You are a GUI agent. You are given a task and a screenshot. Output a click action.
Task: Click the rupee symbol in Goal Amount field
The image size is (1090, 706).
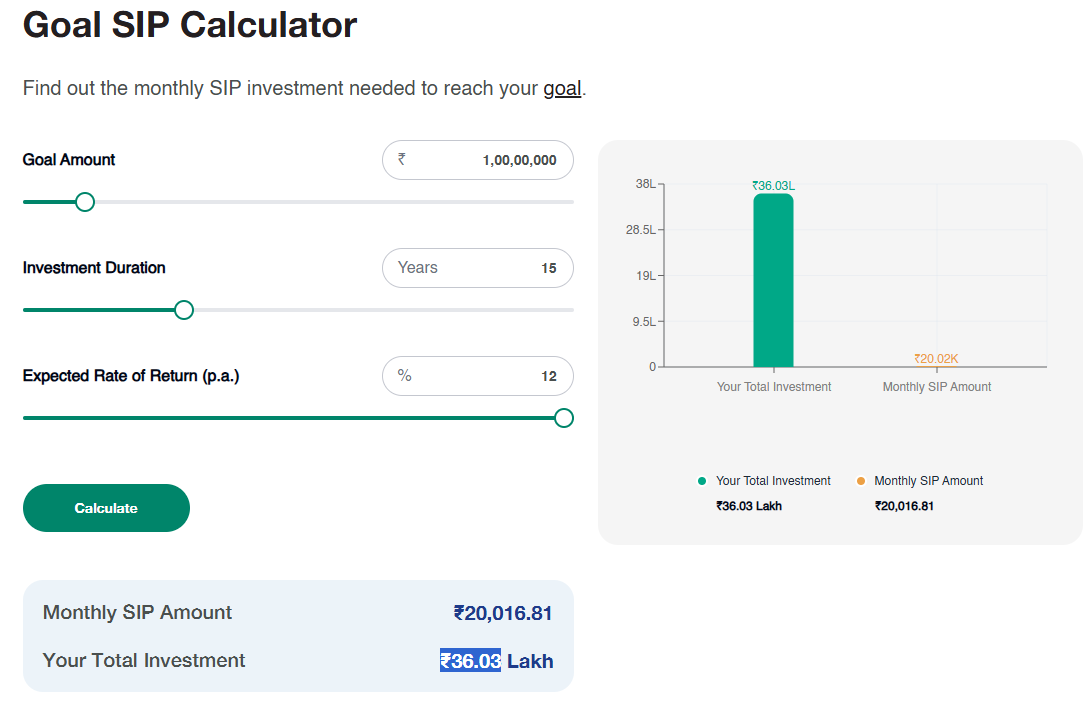pyautogui.click(x=402, y=159)
